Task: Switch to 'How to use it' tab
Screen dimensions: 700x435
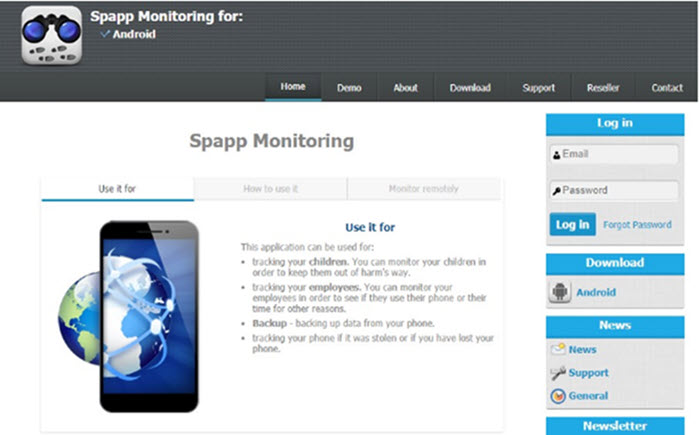Action: tap(271, 189)
